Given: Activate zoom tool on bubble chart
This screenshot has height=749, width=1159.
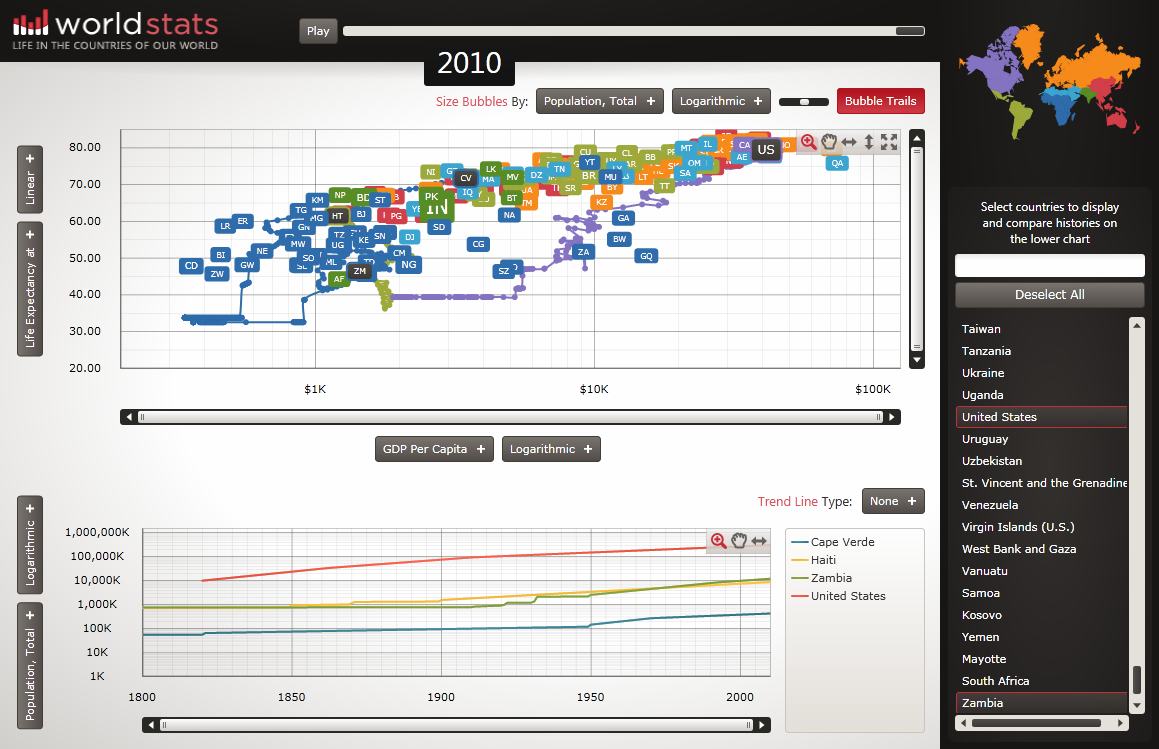Looking at the screenshot, I should click(809, 142).
